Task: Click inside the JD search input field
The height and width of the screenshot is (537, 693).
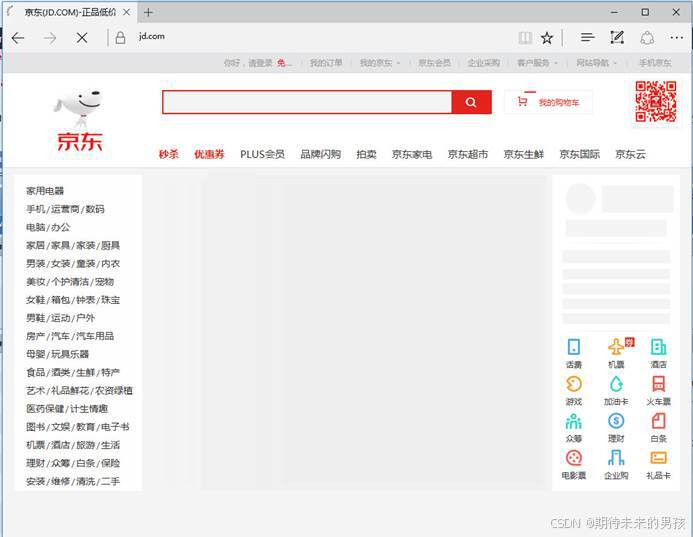Action: coord(307,102)
